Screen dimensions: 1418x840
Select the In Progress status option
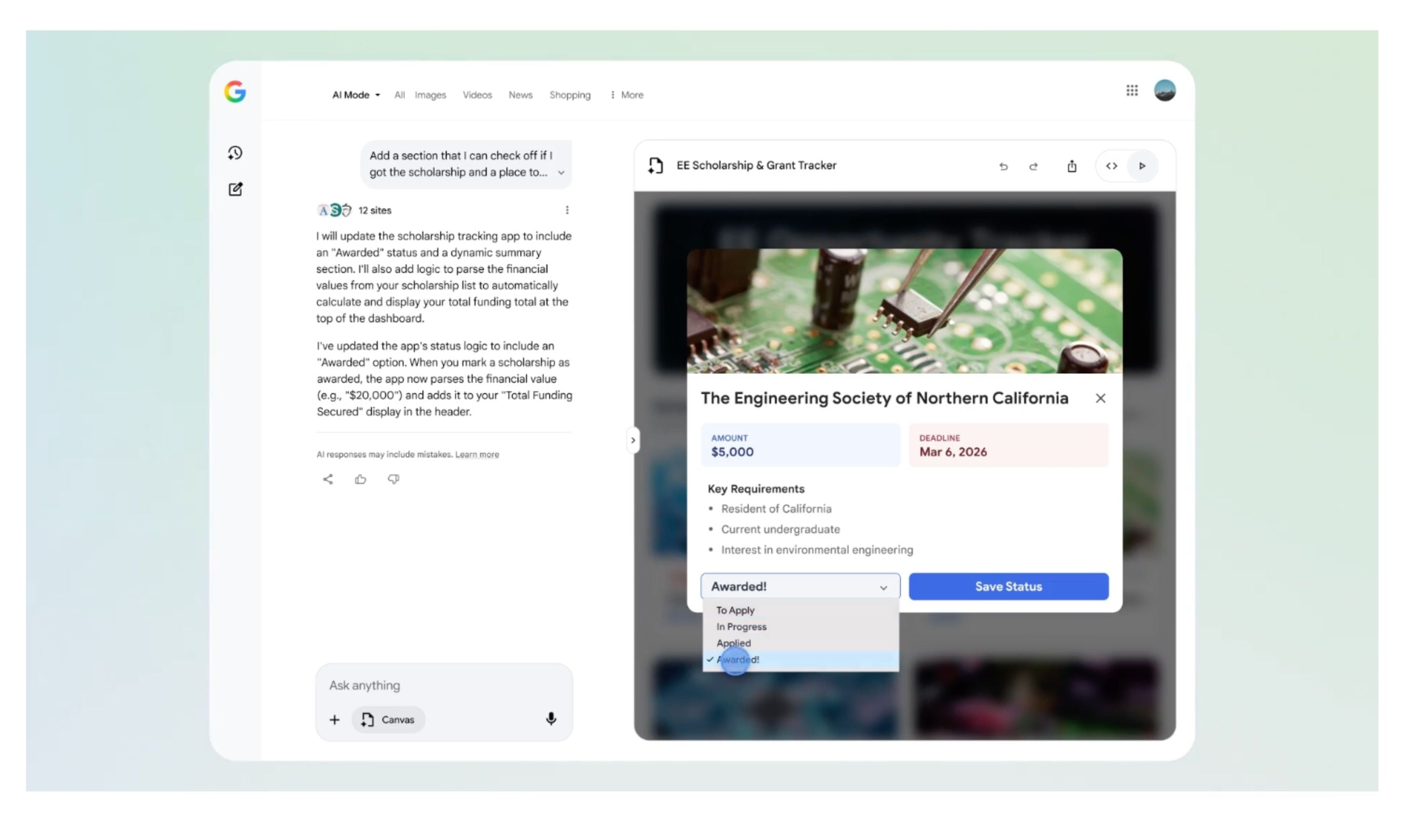(741, 627)
